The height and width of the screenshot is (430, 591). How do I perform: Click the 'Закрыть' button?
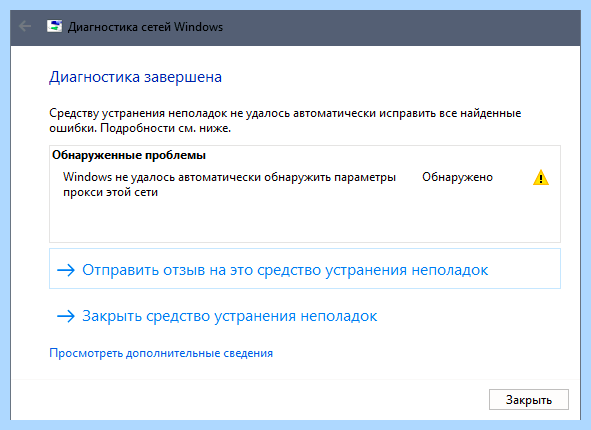pyautogui.click(x=528, y=399)
